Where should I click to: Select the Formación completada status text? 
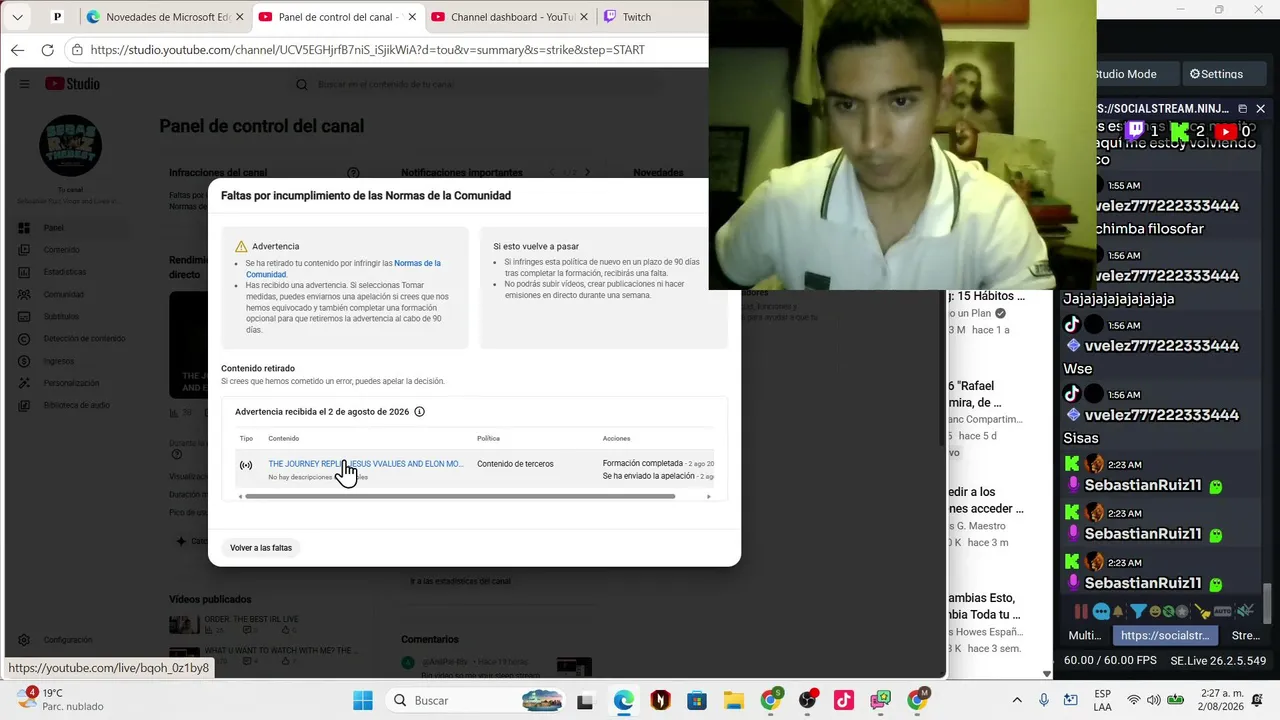point(643,464)
